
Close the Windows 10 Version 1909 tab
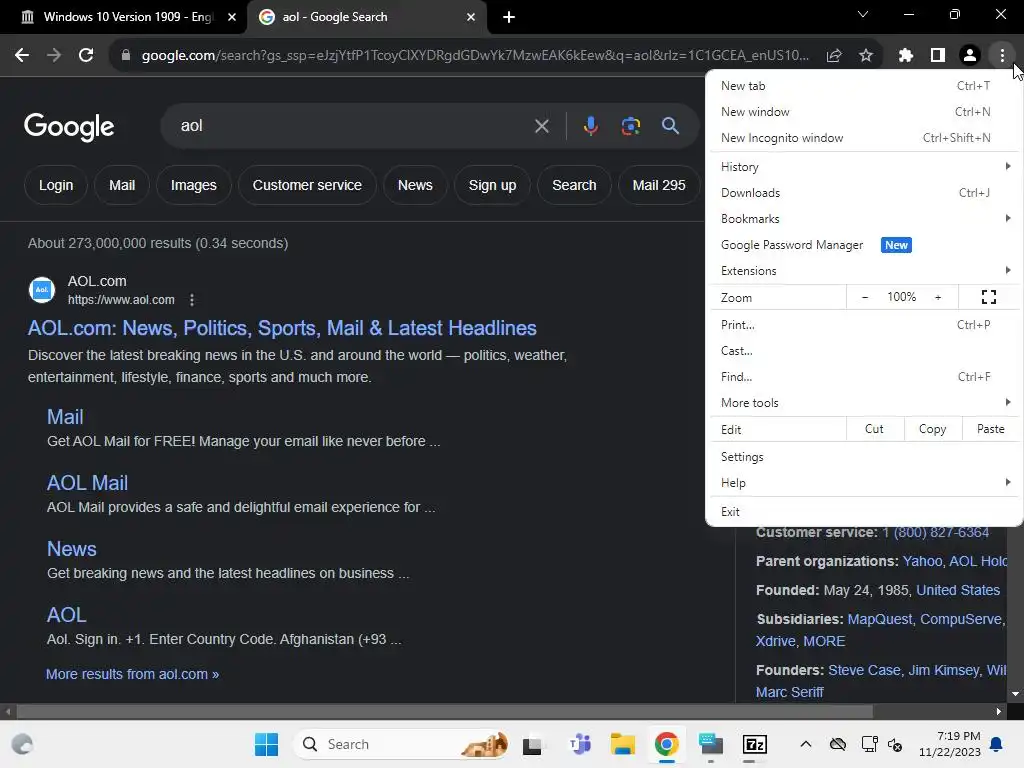[232, 17]
